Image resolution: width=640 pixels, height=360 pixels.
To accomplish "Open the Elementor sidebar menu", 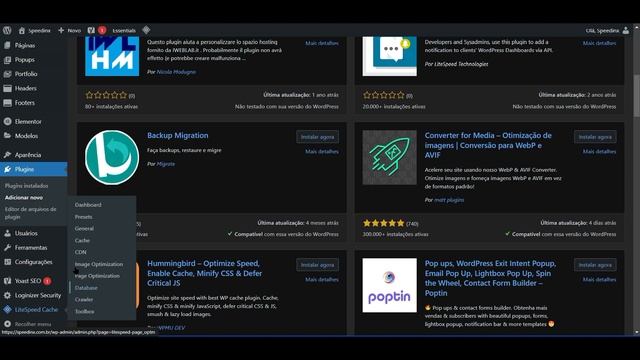I will [28, 122].
